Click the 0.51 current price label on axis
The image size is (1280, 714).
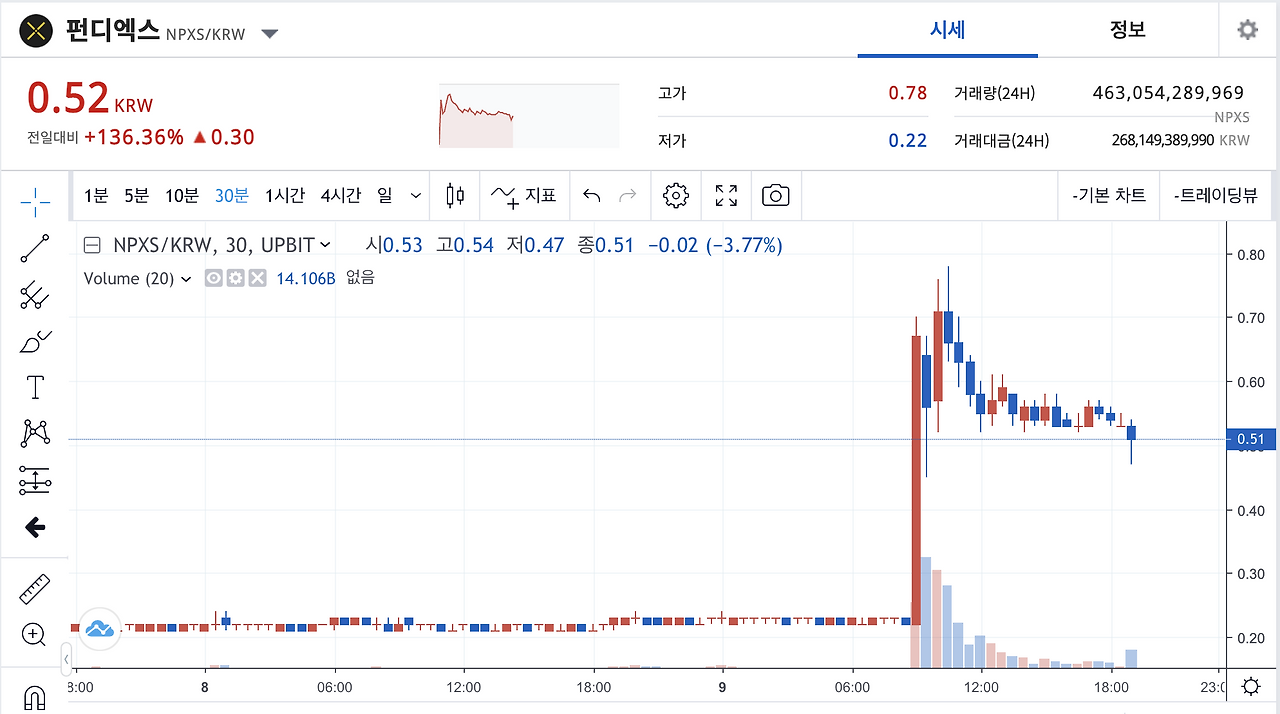[x=1250, y=439]
